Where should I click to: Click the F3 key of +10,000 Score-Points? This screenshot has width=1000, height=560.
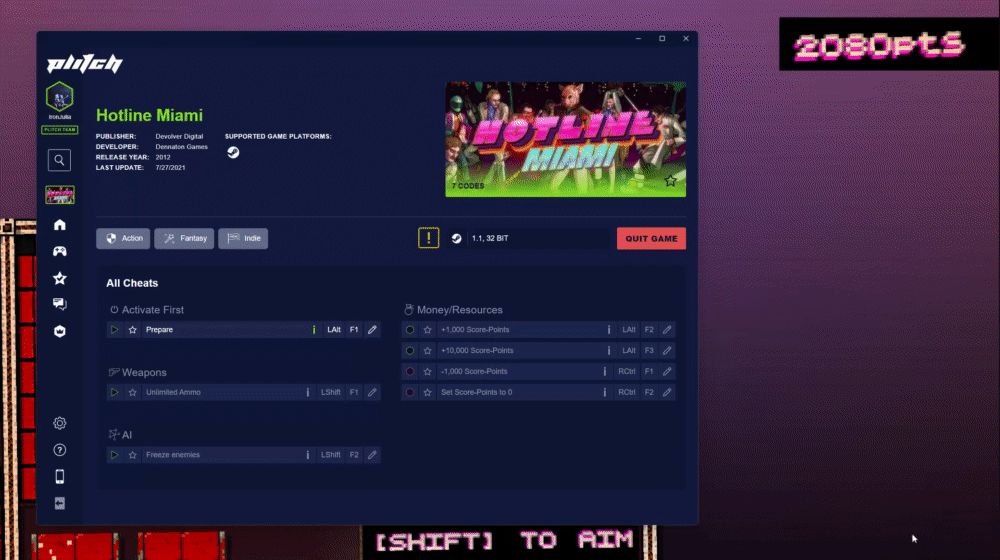click(x=649, y=351)
